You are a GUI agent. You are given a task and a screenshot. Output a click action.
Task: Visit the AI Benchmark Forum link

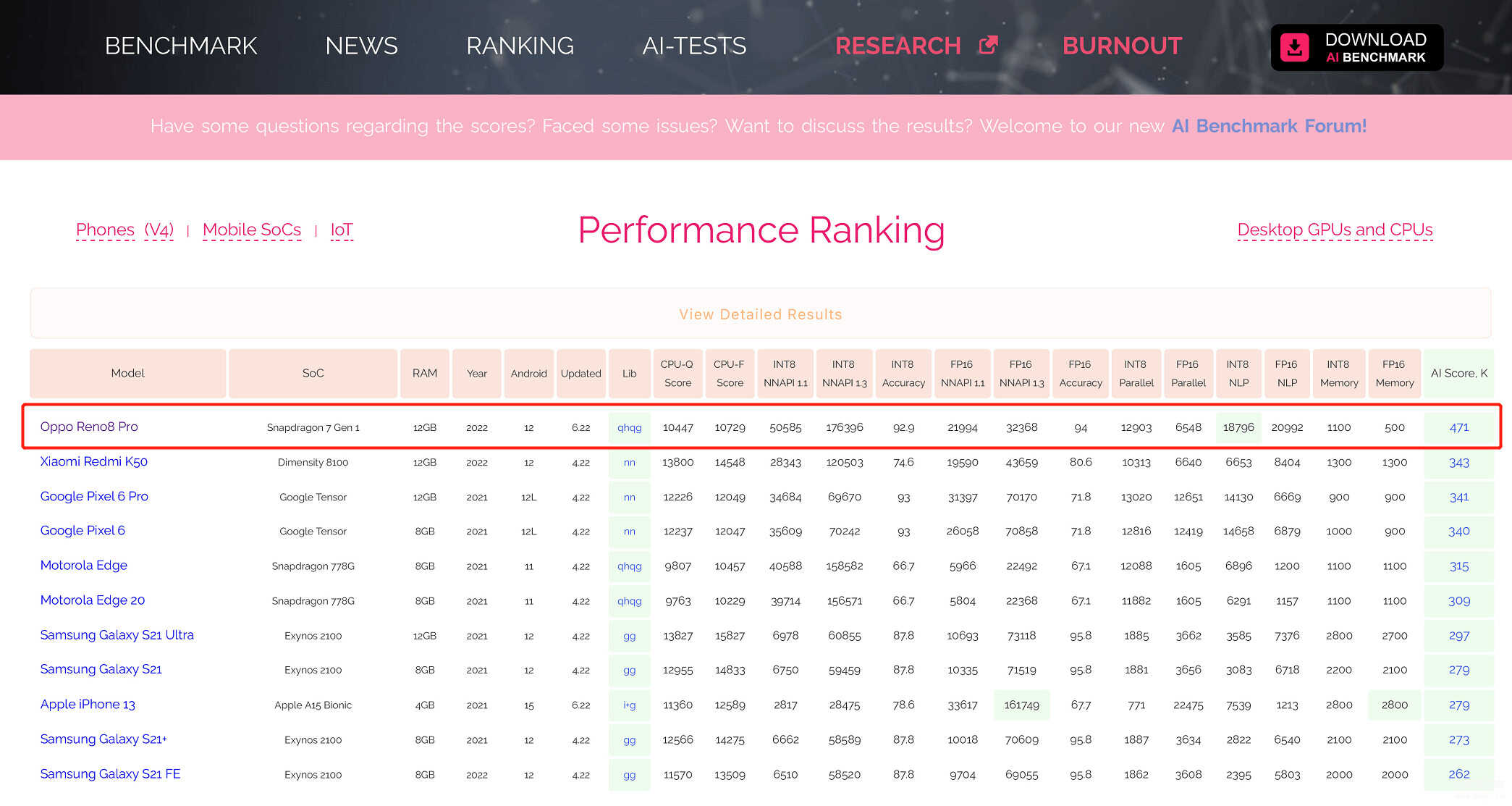coord(1269,126)
